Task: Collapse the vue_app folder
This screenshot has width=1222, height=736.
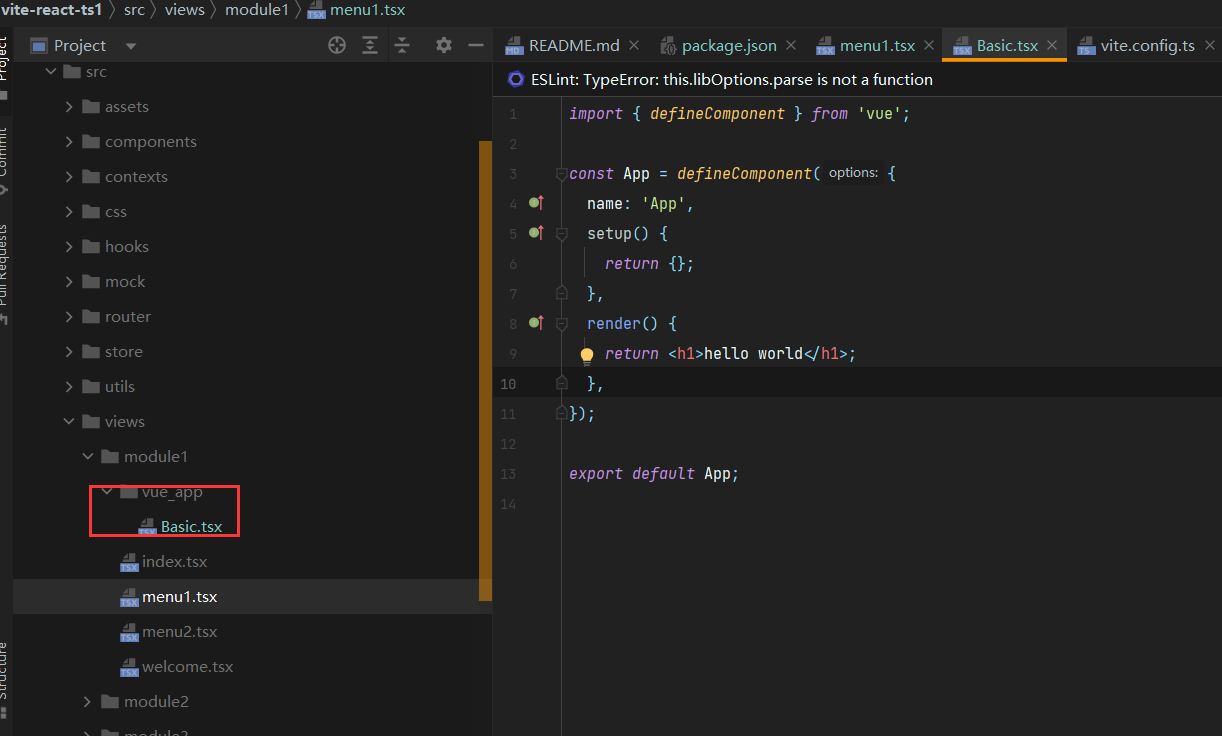Action: coord(107,491)
